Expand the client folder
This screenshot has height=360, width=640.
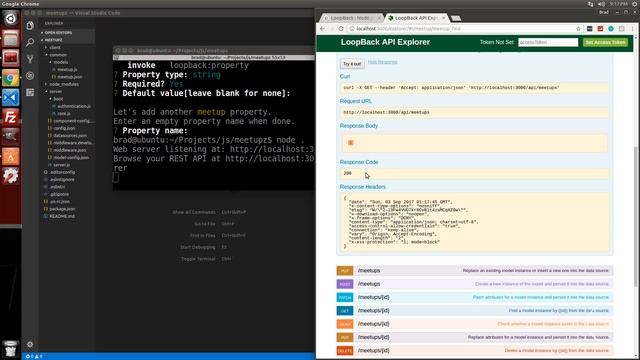tap(55, 47)
